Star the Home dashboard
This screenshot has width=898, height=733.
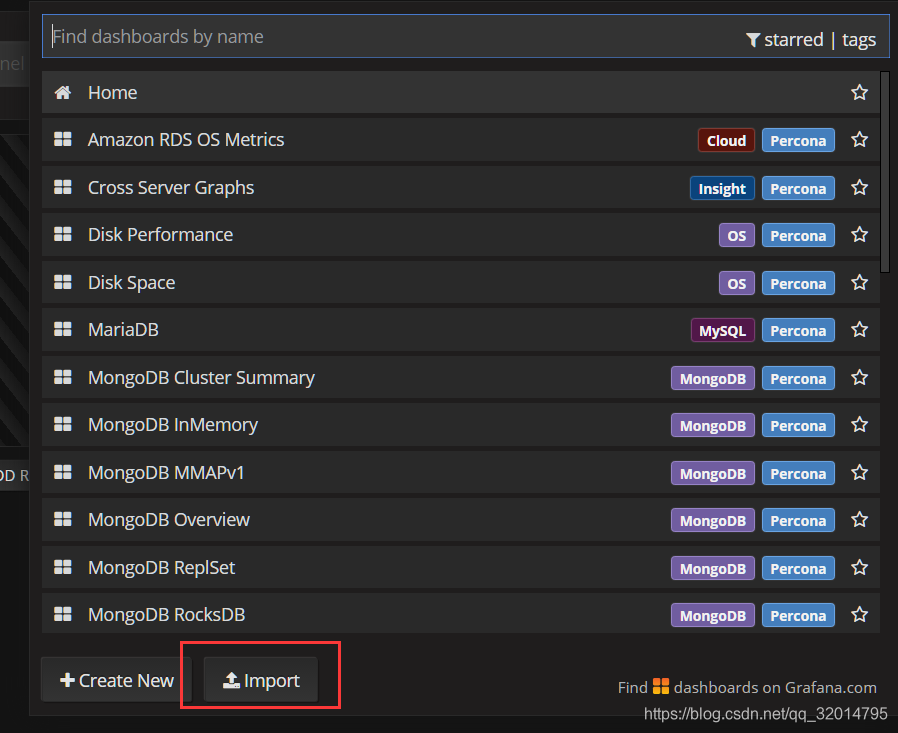pos(859,93)
